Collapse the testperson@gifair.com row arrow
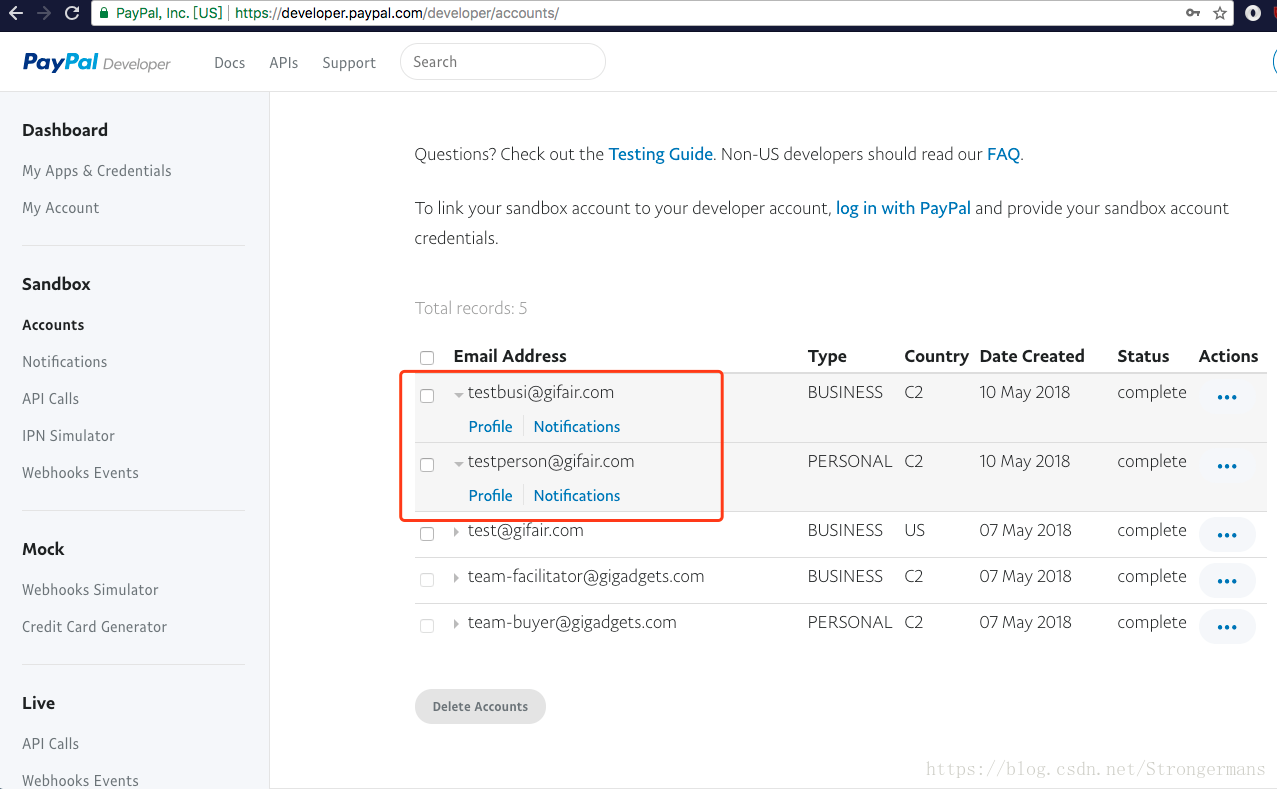This screenshot has width=1277, height=789. click(458, 464)
